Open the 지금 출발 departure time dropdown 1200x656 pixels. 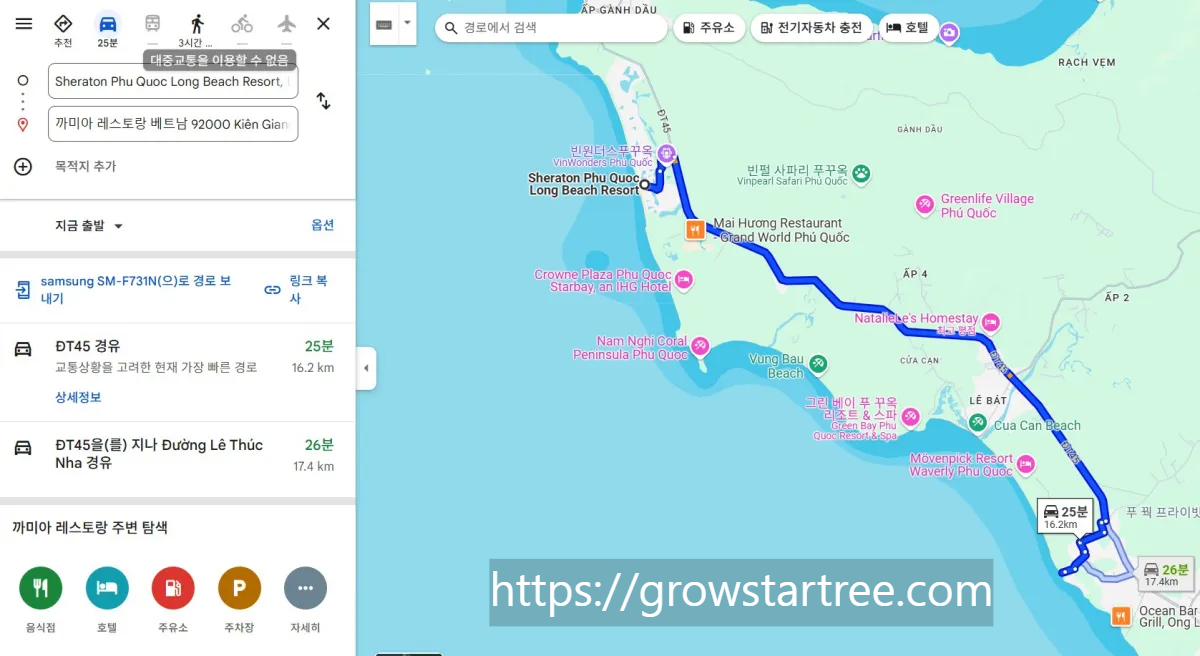(x=89, y=226)
